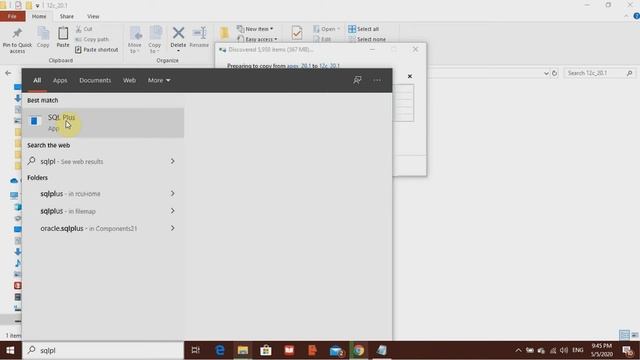
Task: Open File Explorer from the taskbar
Action: 243,350
